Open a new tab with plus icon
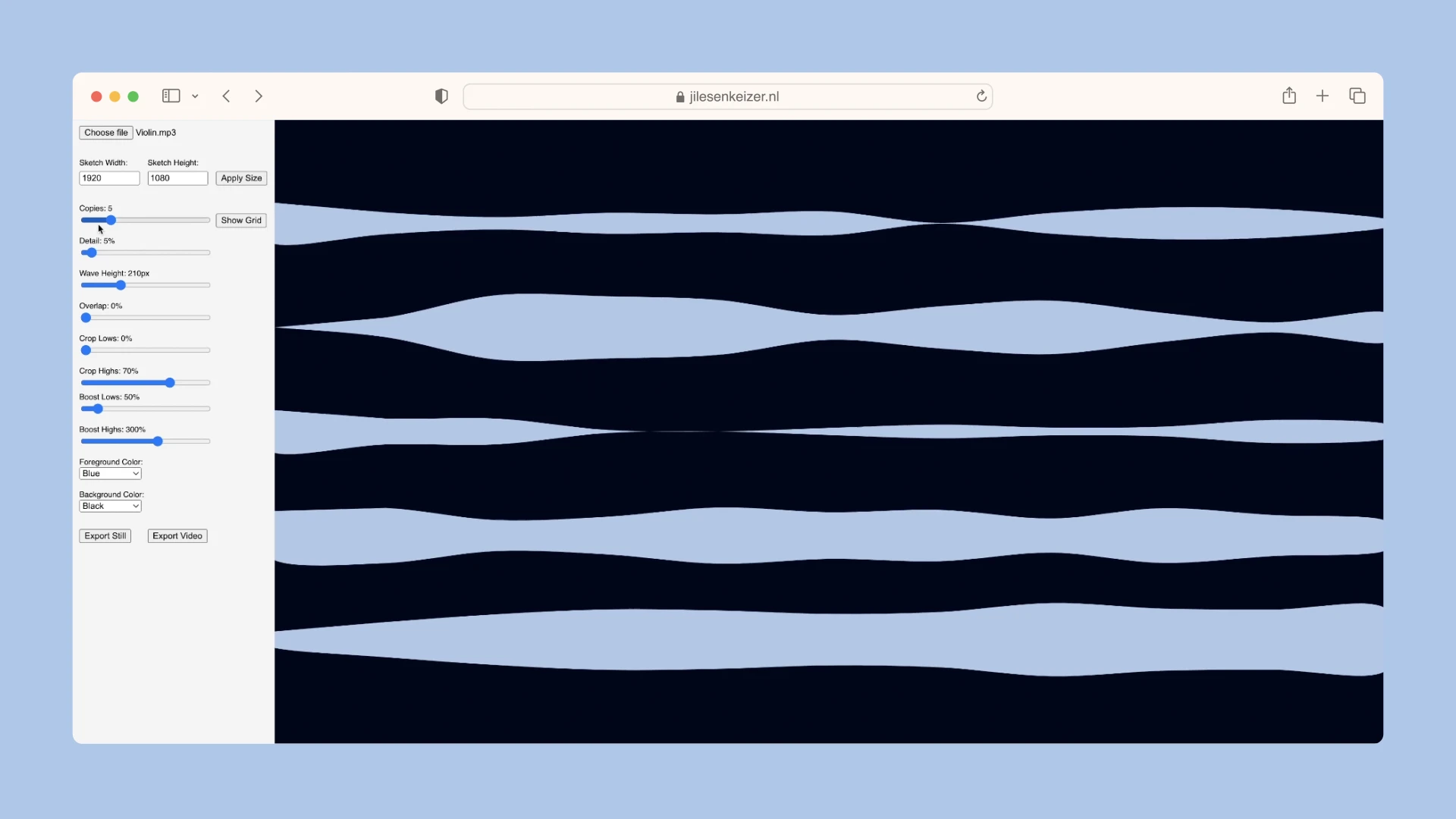1456x819 pixels. click(x=1323, y=96)
